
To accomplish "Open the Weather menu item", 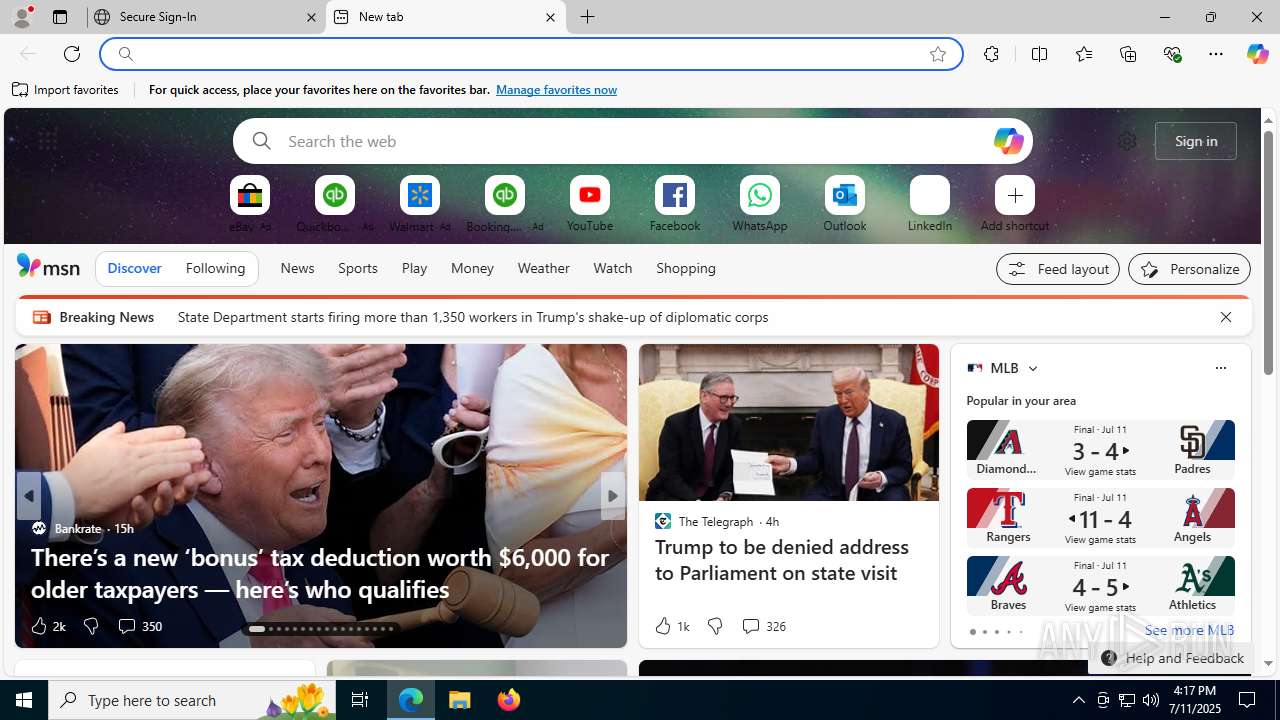I will pyautogui.click(x=543, y=268).
